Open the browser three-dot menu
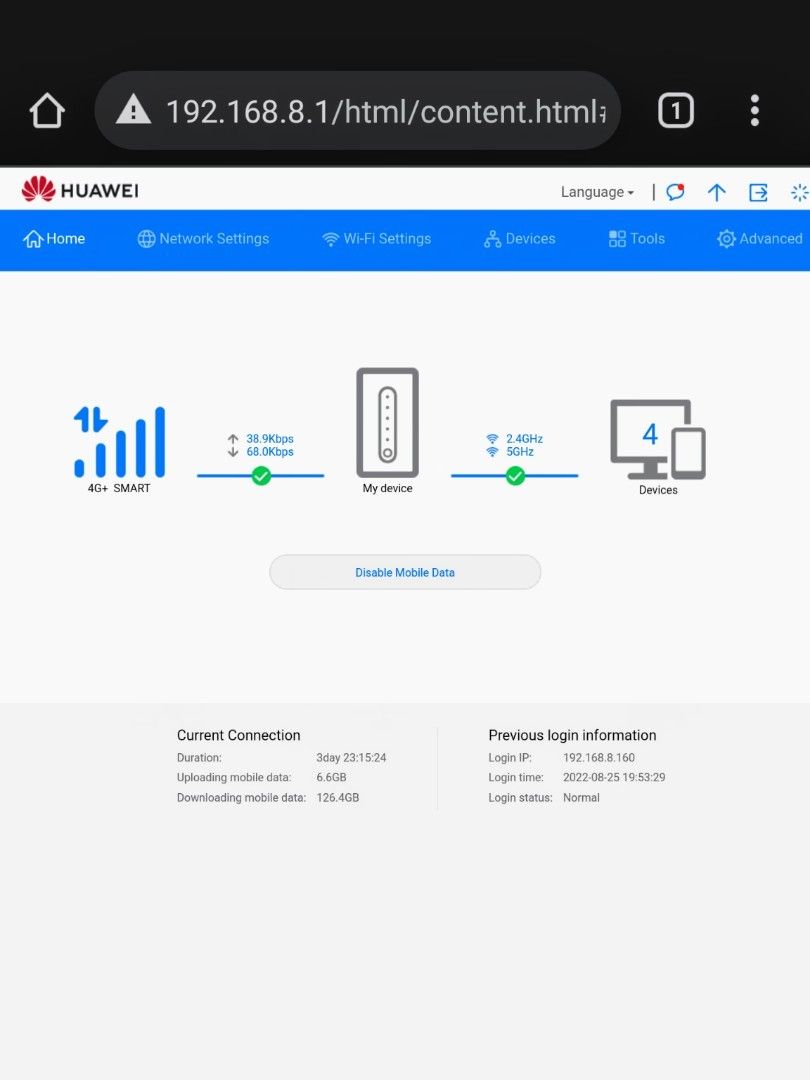The height and width of the screenshot is (1080, 810). coord(755,110)
